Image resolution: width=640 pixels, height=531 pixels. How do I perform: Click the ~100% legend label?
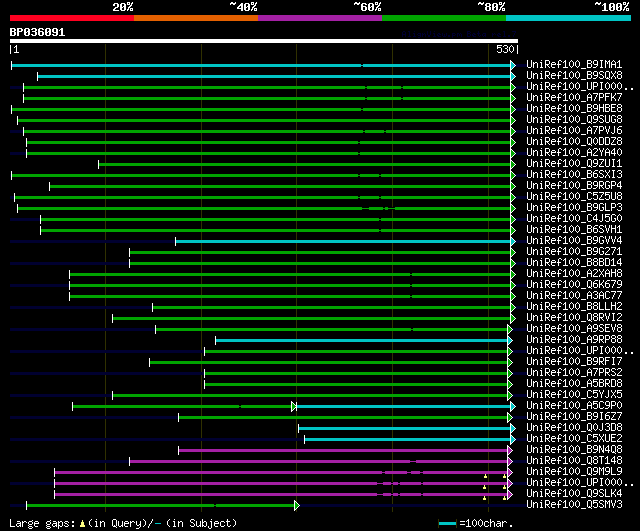(612, 7)
